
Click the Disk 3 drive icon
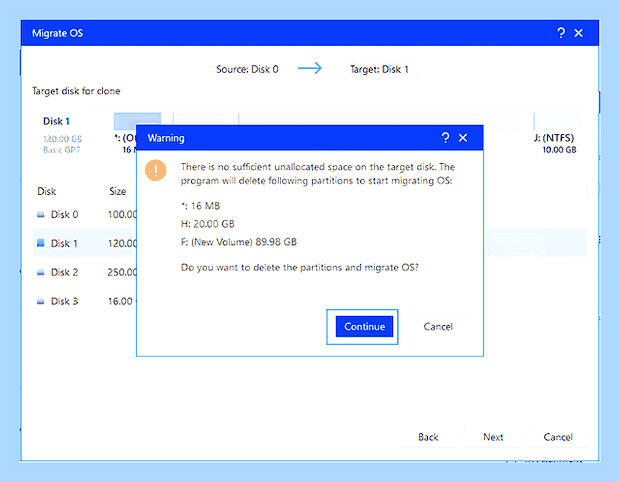pyautogui.click(x=41, y=301)
